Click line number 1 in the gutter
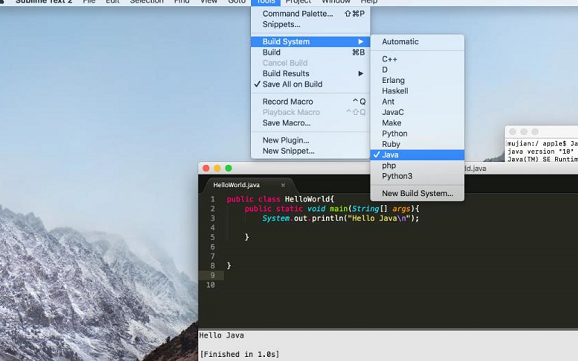578x361 pixels. tap(213, 199)
